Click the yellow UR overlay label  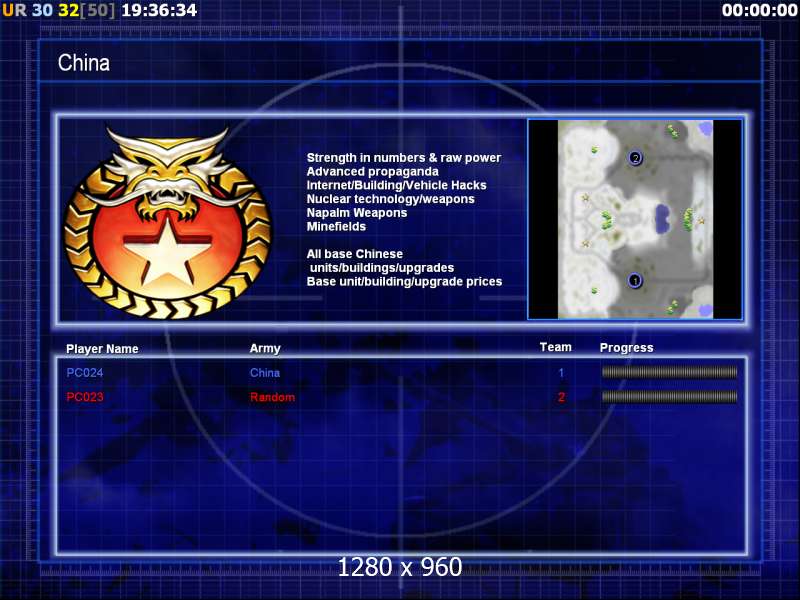pyautogui.click(x=14, y=10)
